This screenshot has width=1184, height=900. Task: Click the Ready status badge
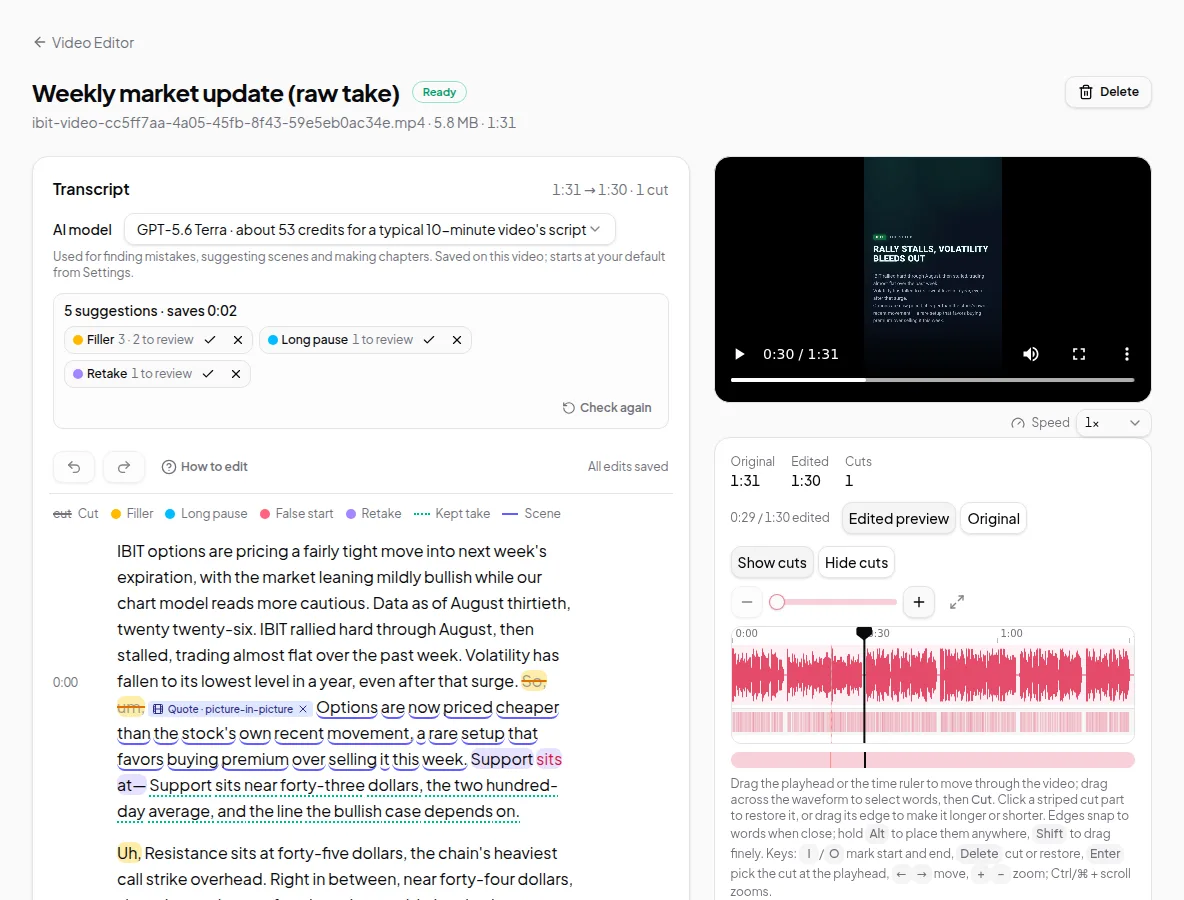tap(439, 92)
